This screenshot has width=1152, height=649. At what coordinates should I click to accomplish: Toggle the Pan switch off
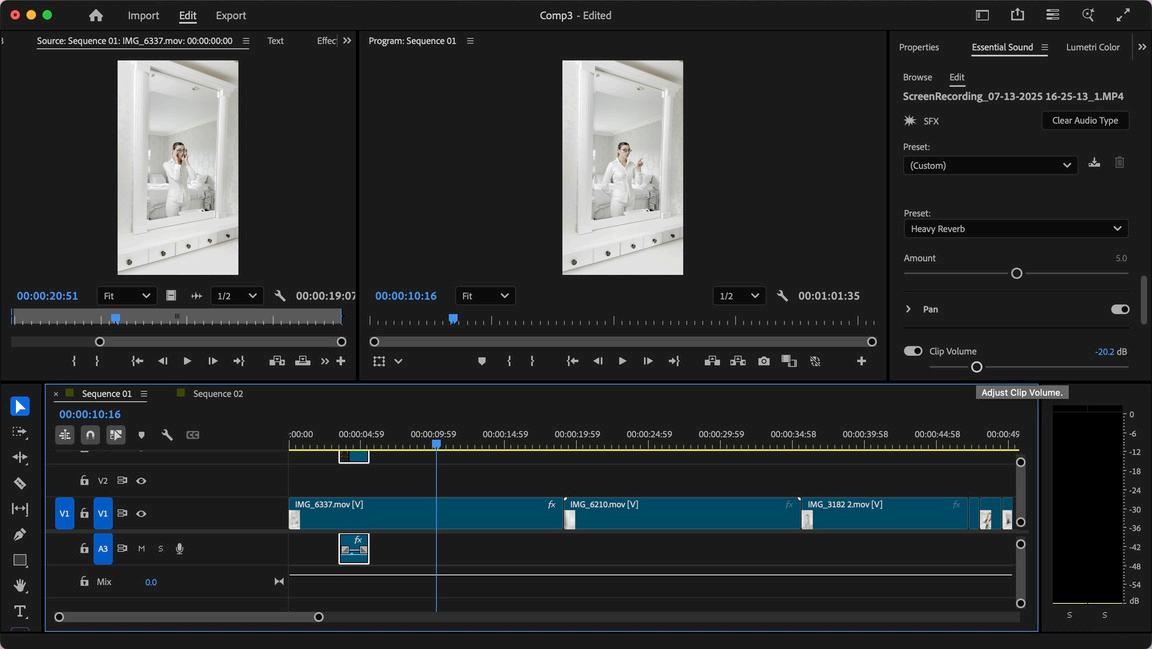click(1120, 309)
